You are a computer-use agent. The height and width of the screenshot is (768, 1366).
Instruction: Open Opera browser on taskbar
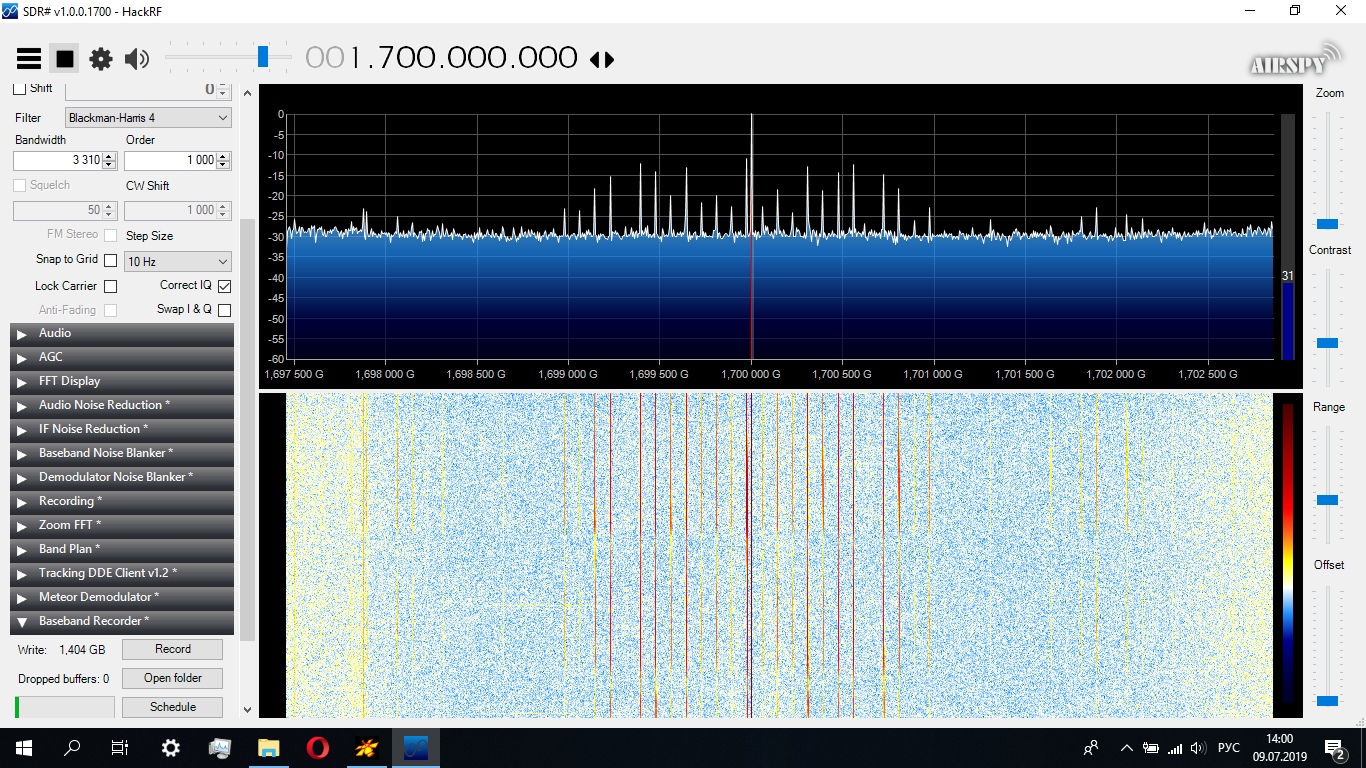tap(317, 748)
